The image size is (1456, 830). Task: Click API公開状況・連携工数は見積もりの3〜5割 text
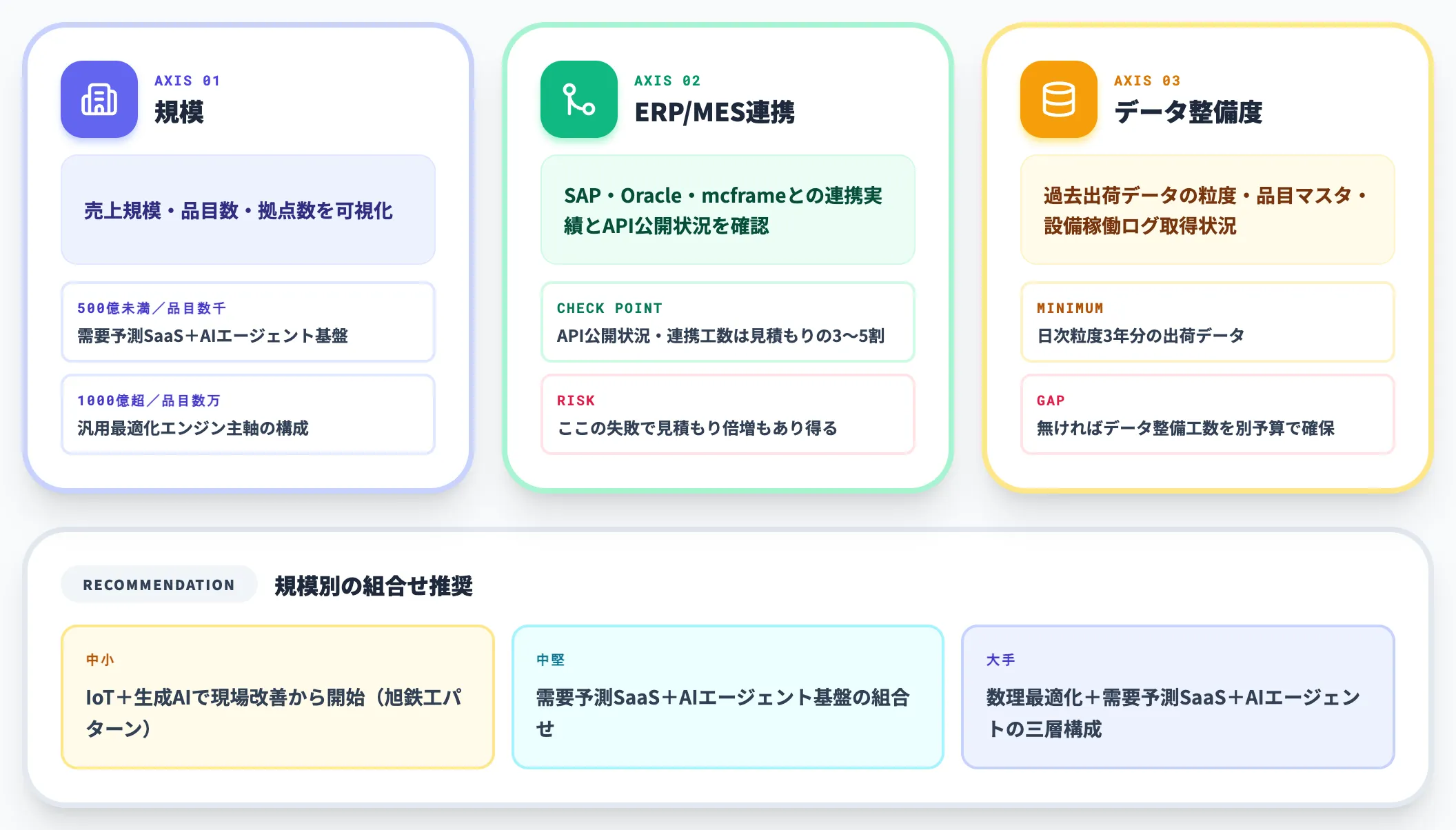[720, 336]
